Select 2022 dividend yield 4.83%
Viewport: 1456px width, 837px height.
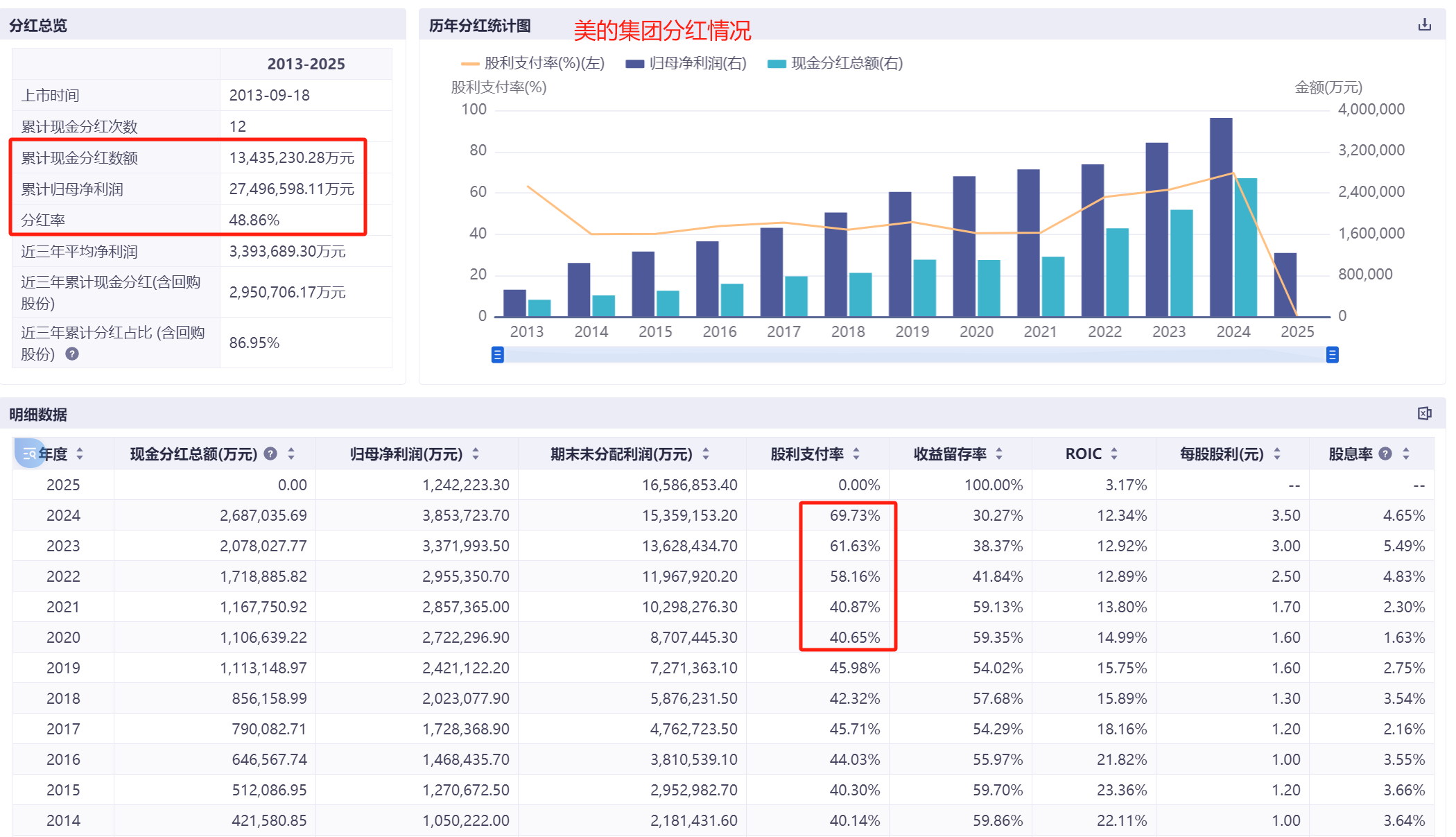[1405, 576]
